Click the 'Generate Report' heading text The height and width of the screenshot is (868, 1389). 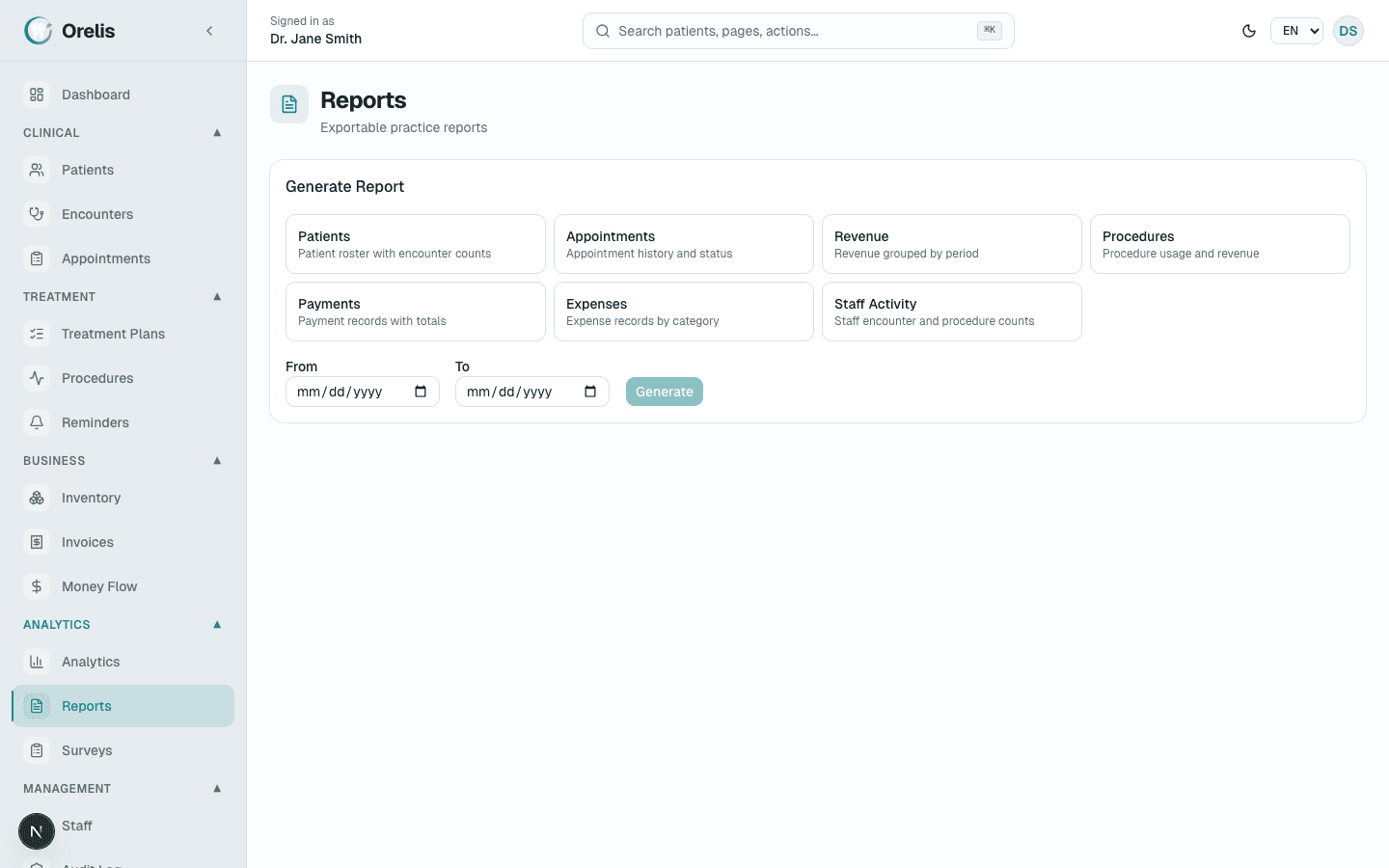344,186
